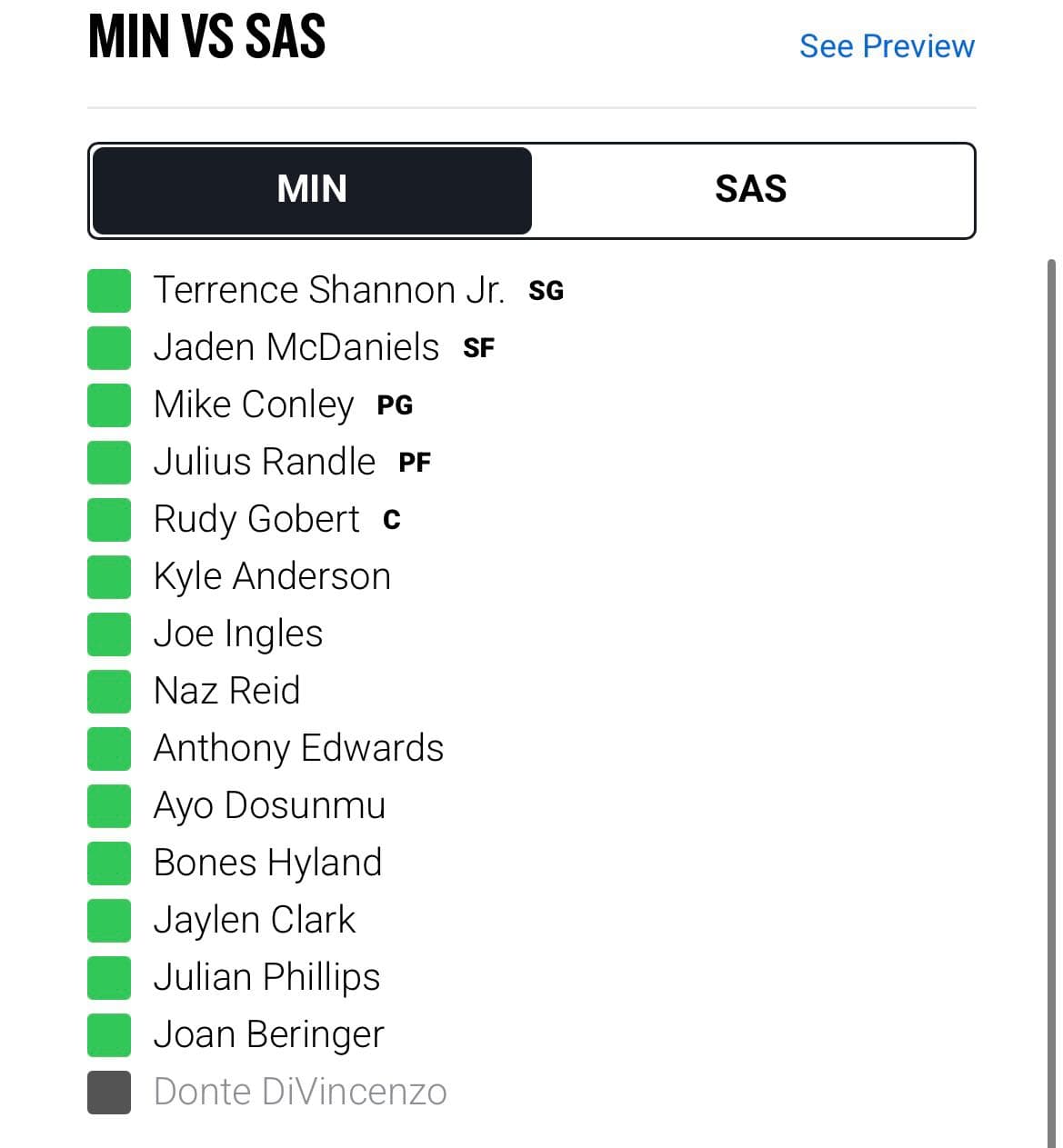Select the MIN team tab
The height and width of the screenshot is (1148, 1063).
312,190
